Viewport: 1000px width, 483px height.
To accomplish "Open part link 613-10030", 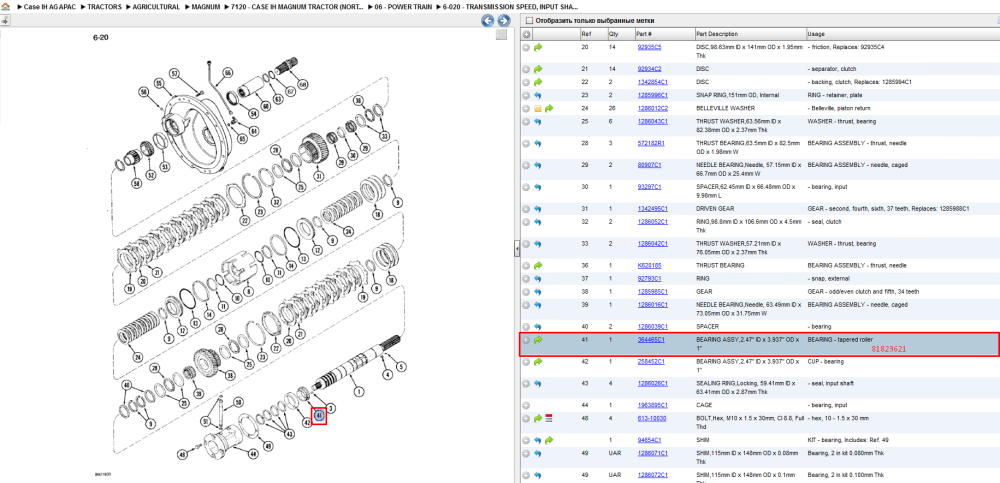I will pyautogui.click(x=651, y=419).
